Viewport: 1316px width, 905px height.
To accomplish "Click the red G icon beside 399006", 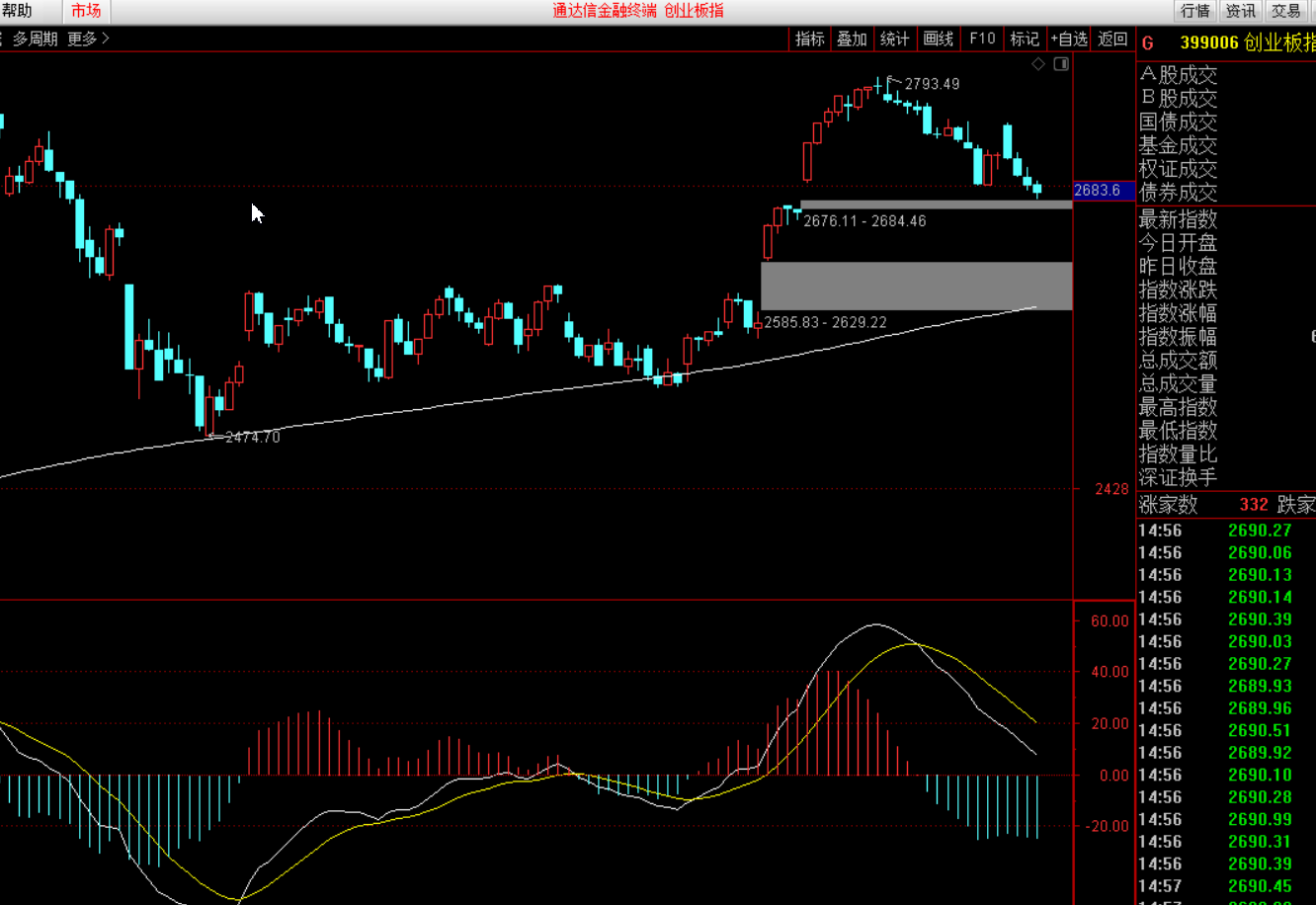I will coord(1148,42).
